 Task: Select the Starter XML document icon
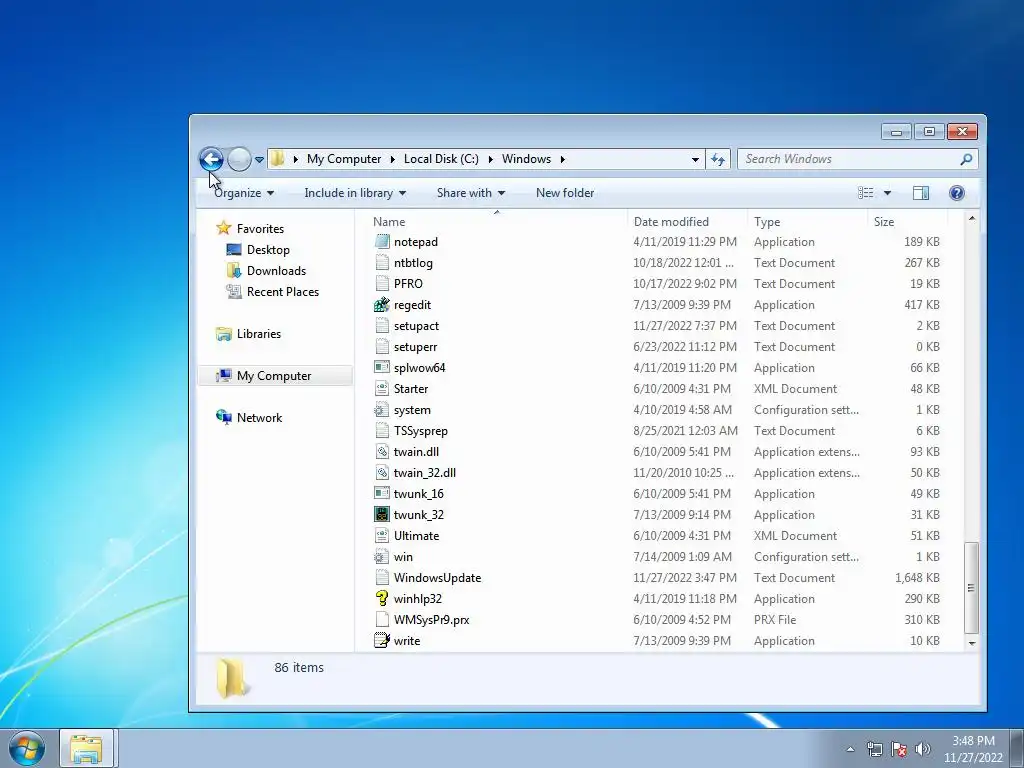click(381, 389)
